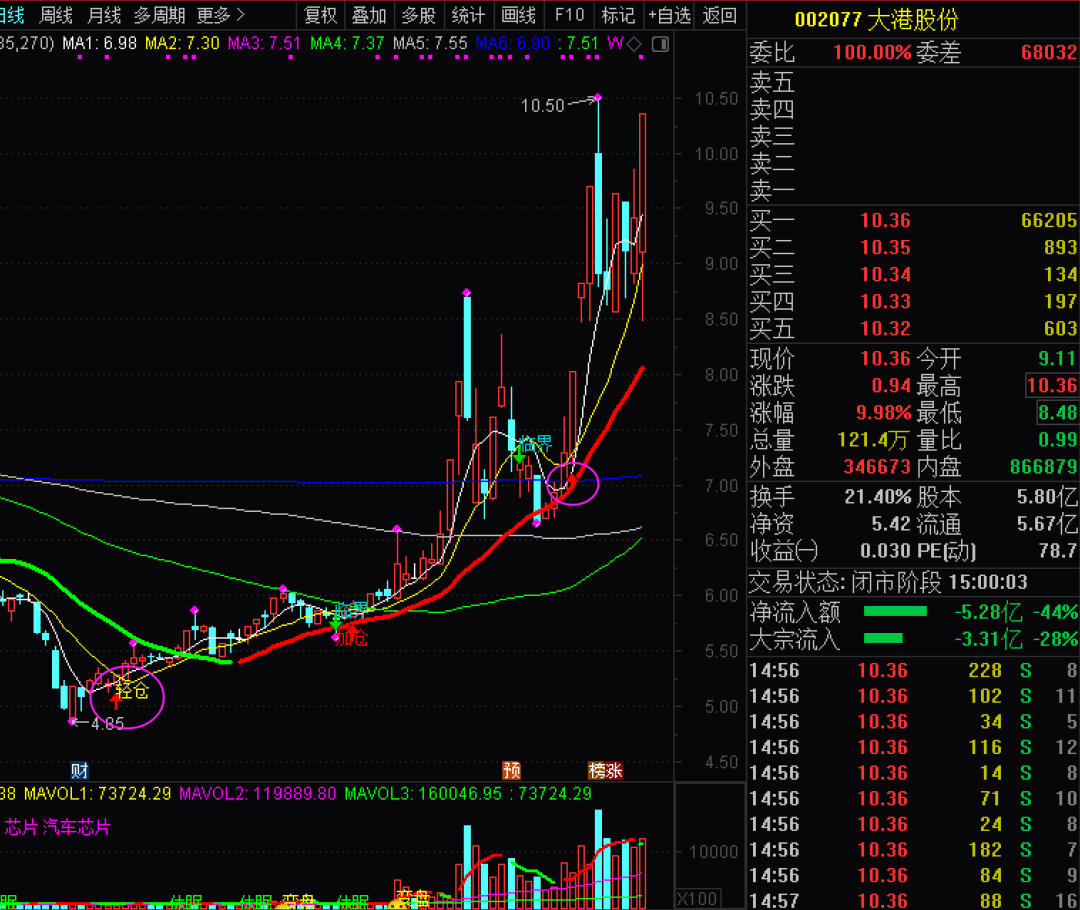Open the 多周期 multi-period view
Viewport: 1080px width, 910px height.
coord(159,15)
